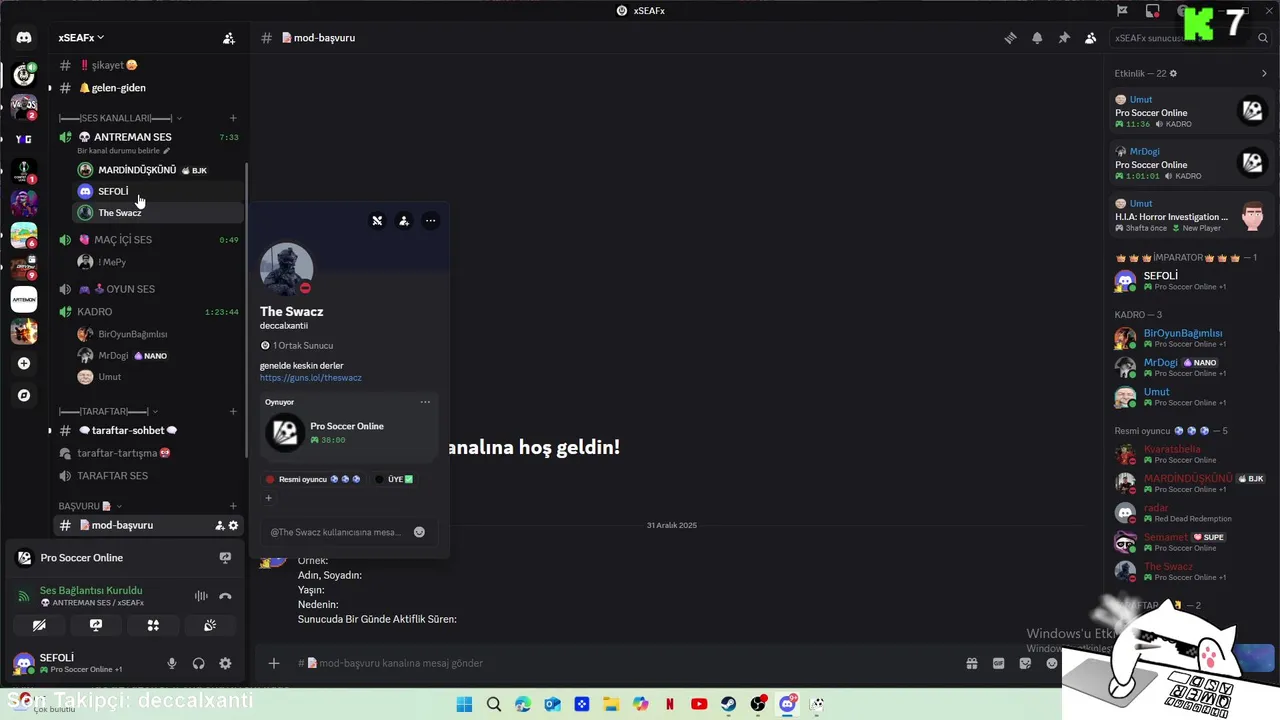The image size is (1280, 720).
Task: Create invite for mod-başvuru channel
Action: click(219, 525)
